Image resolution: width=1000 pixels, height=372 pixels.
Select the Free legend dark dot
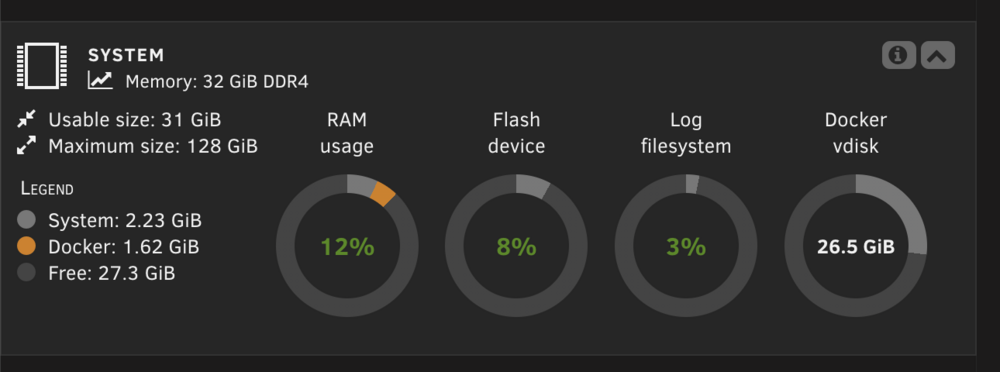click(27, 273)
